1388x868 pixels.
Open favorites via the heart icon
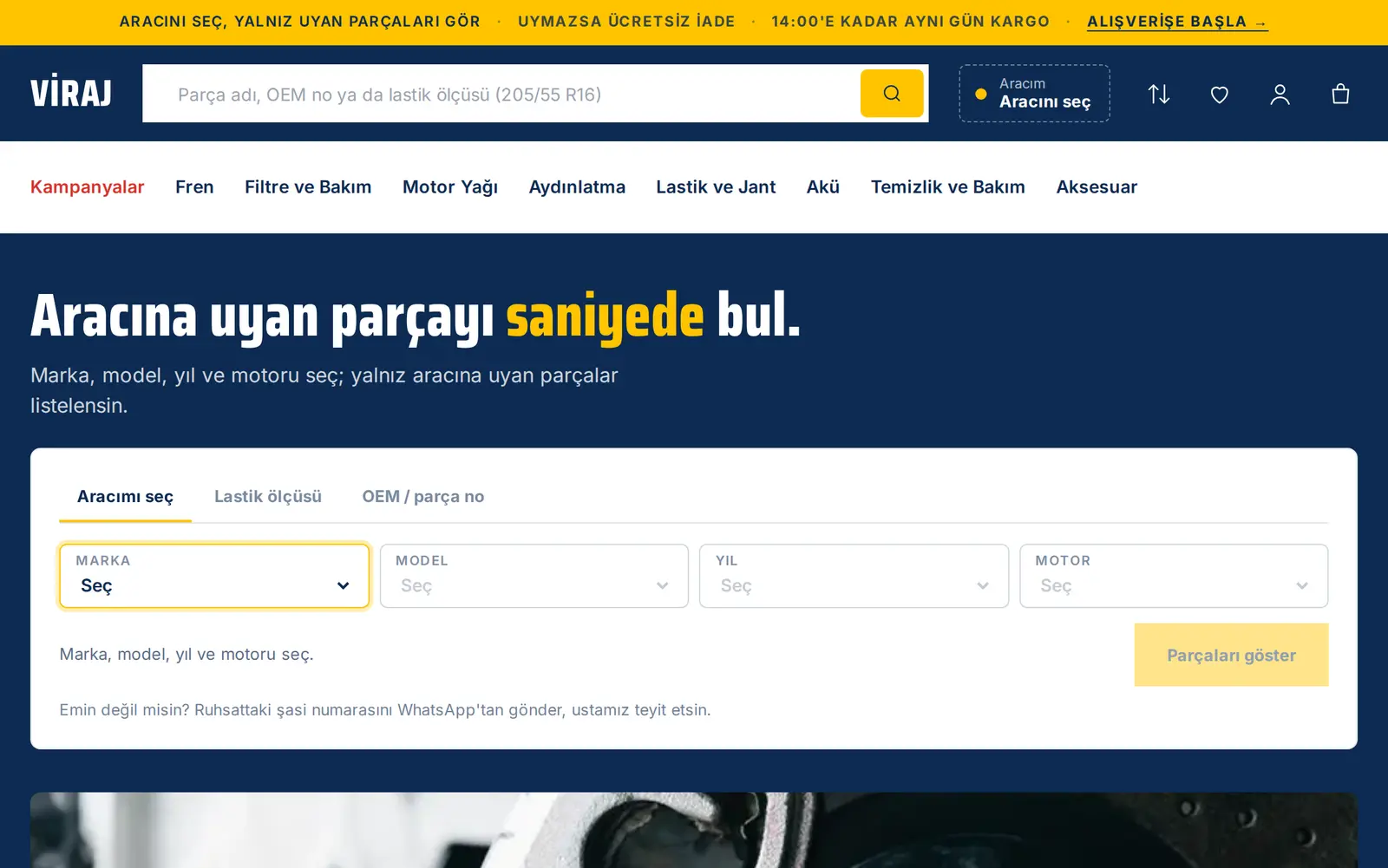[x=1220, y=94]
